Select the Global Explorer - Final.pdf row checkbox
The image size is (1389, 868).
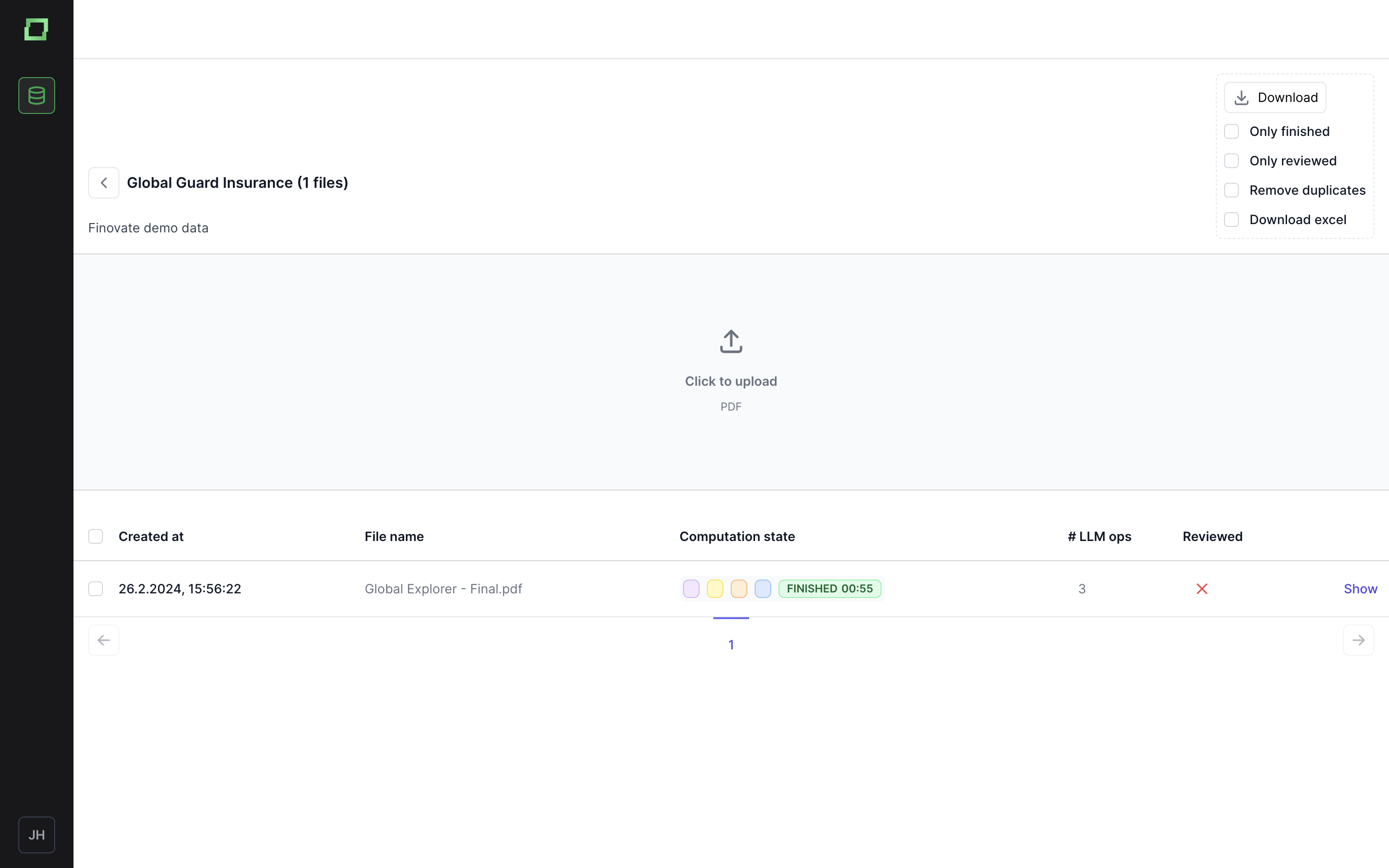(x=95, y=589)
